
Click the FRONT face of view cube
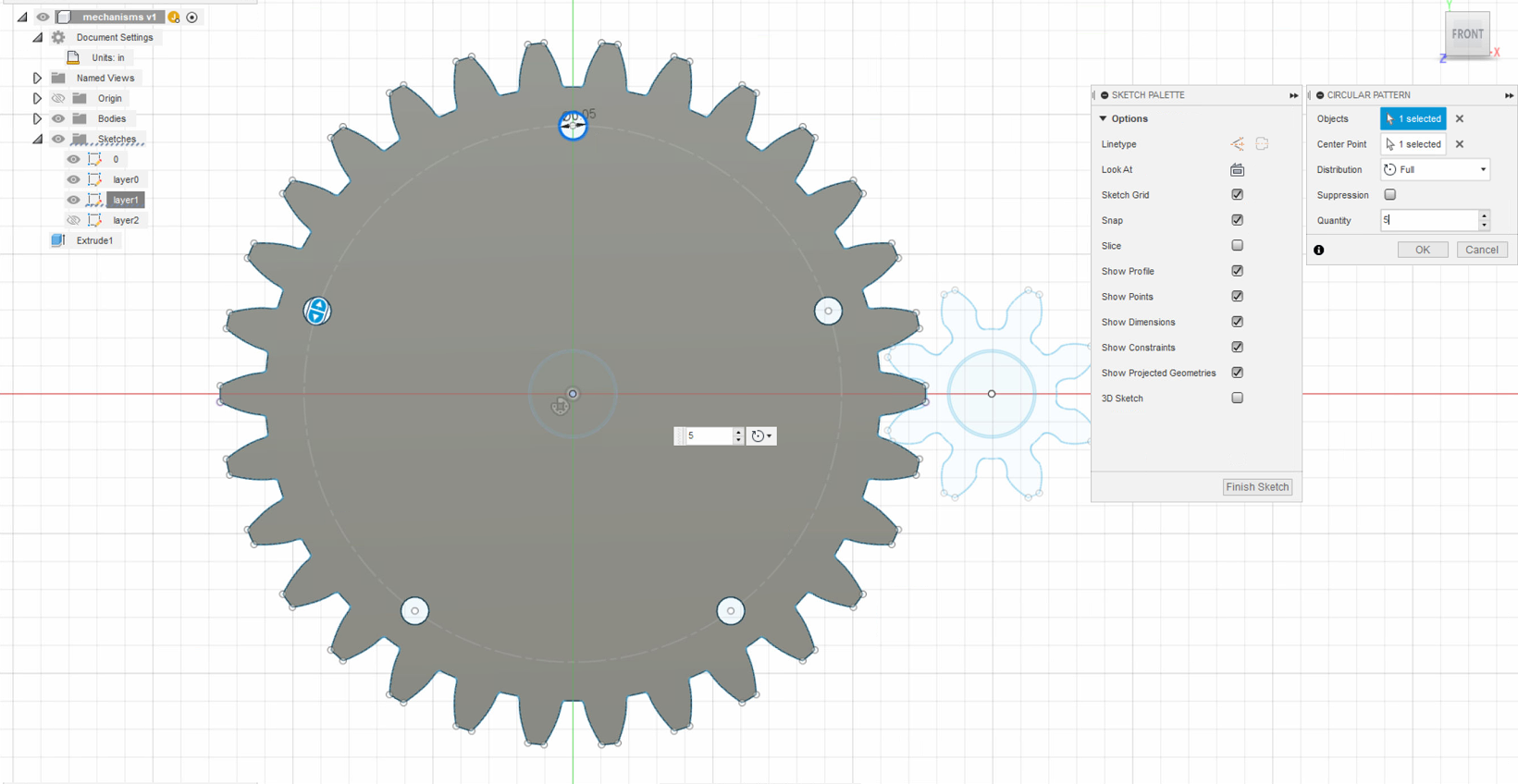click(1467, 34)
